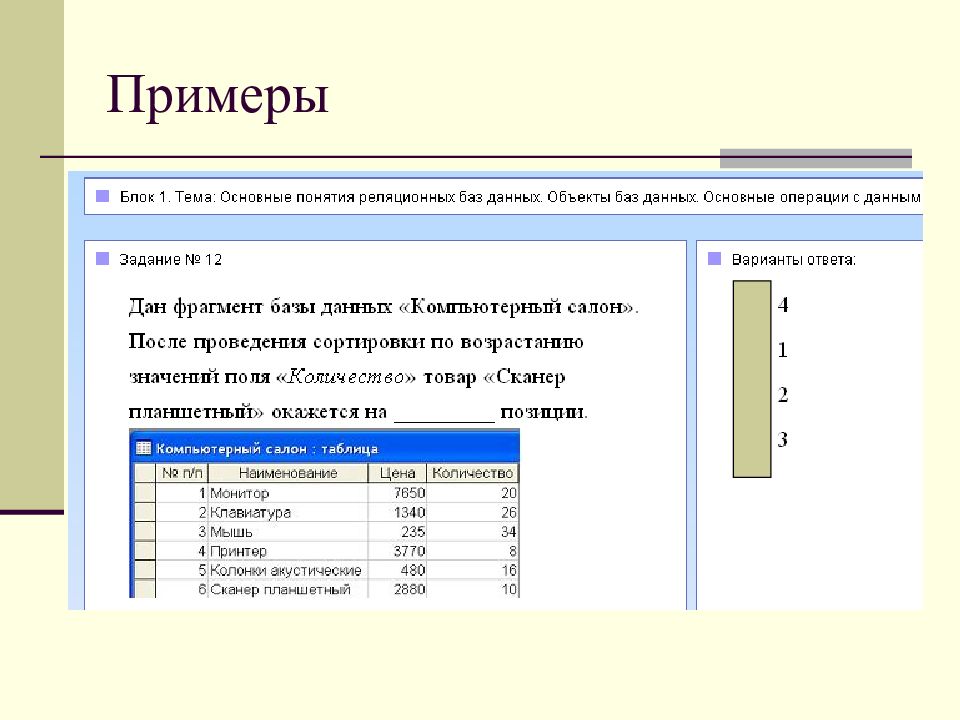
Task: Click the Колонки акустические cell
Action: tap(288, 570)
